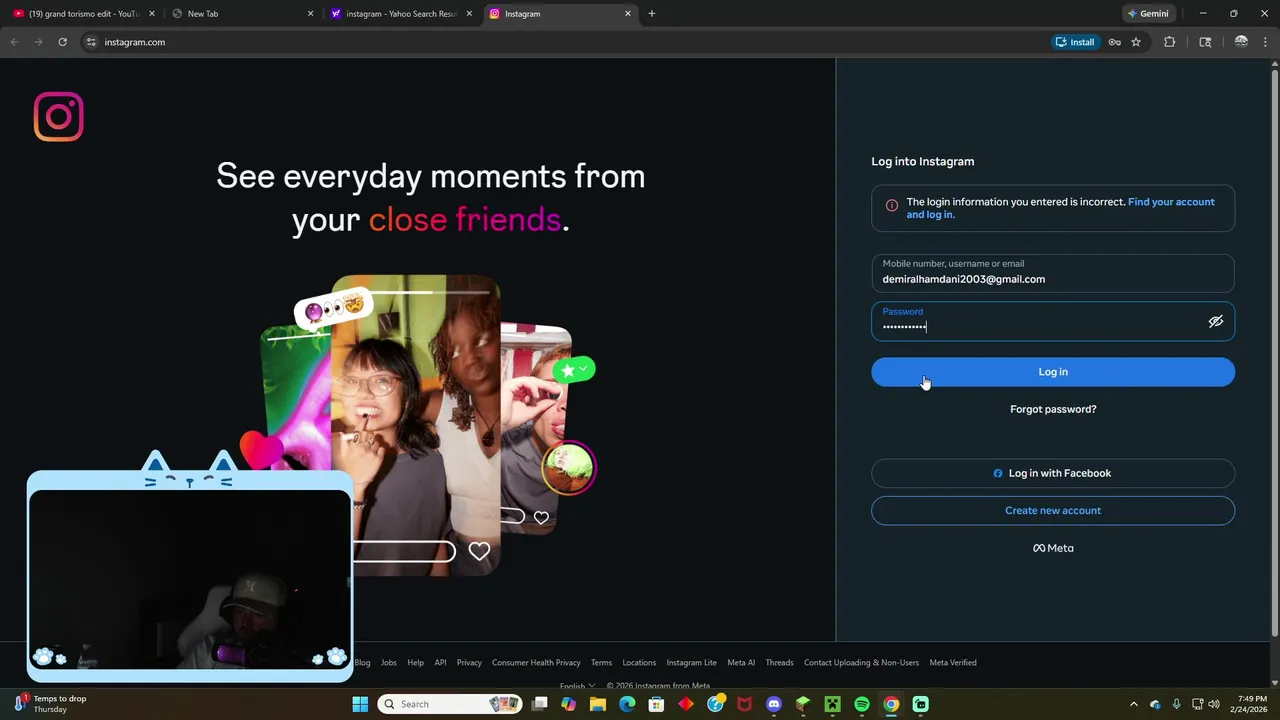Open the Meta AI footer link
This screenshot has height=720, width=1280.
(x=741, y=662)
